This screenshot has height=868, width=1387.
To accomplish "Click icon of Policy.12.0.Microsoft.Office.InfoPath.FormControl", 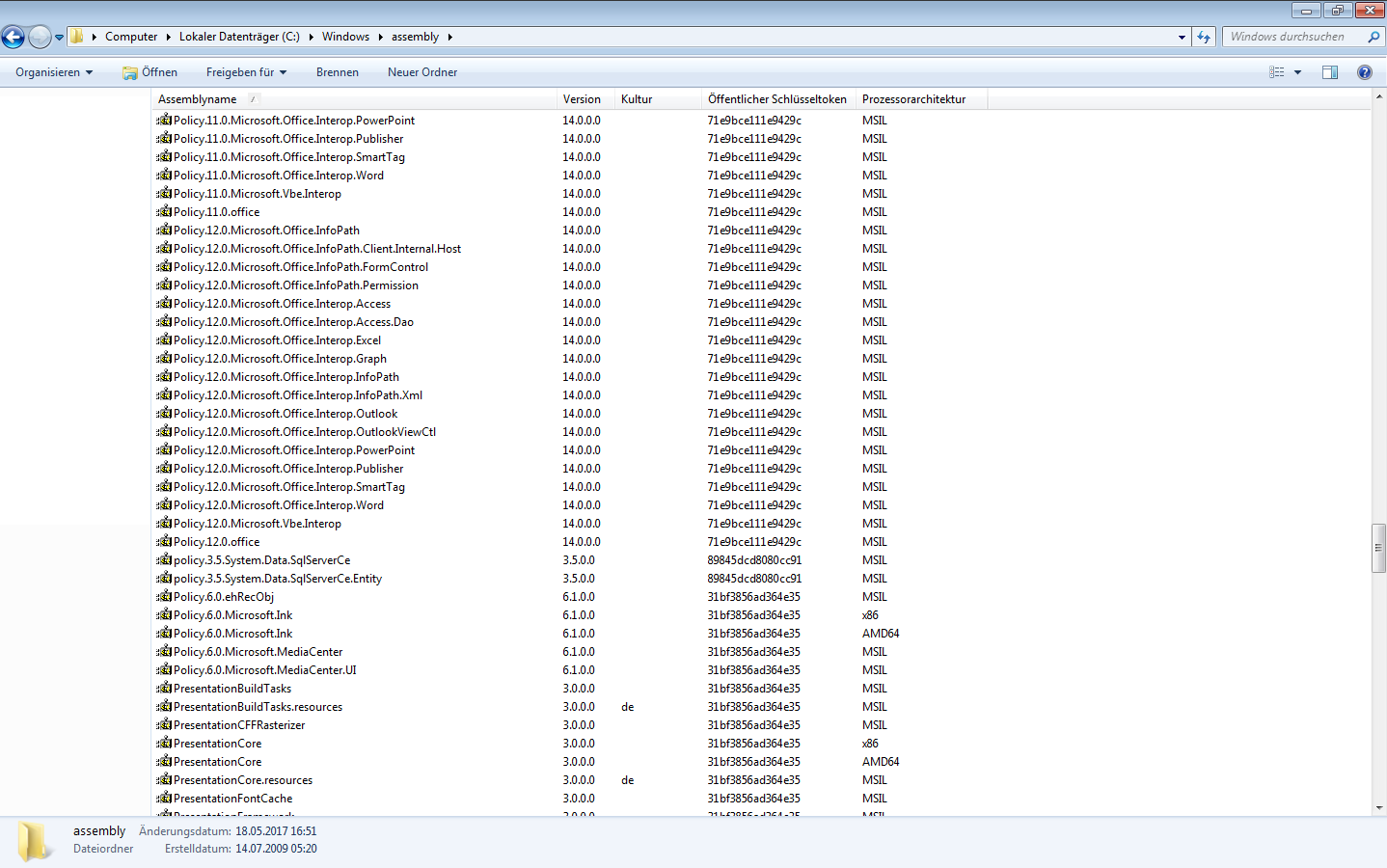I will point(164,266).
